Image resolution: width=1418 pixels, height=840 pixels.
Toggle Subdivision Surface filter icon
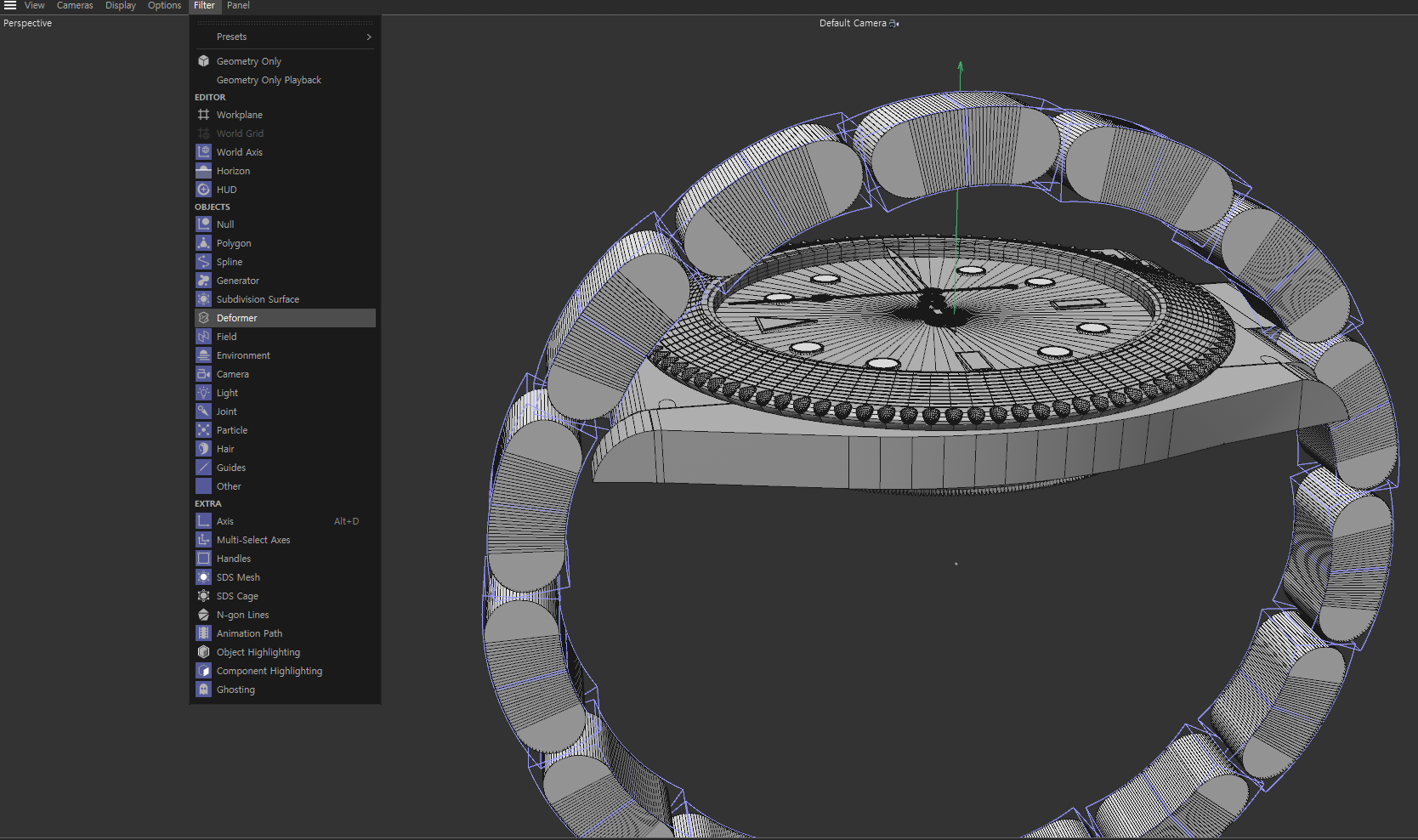[x=203, y=299]
